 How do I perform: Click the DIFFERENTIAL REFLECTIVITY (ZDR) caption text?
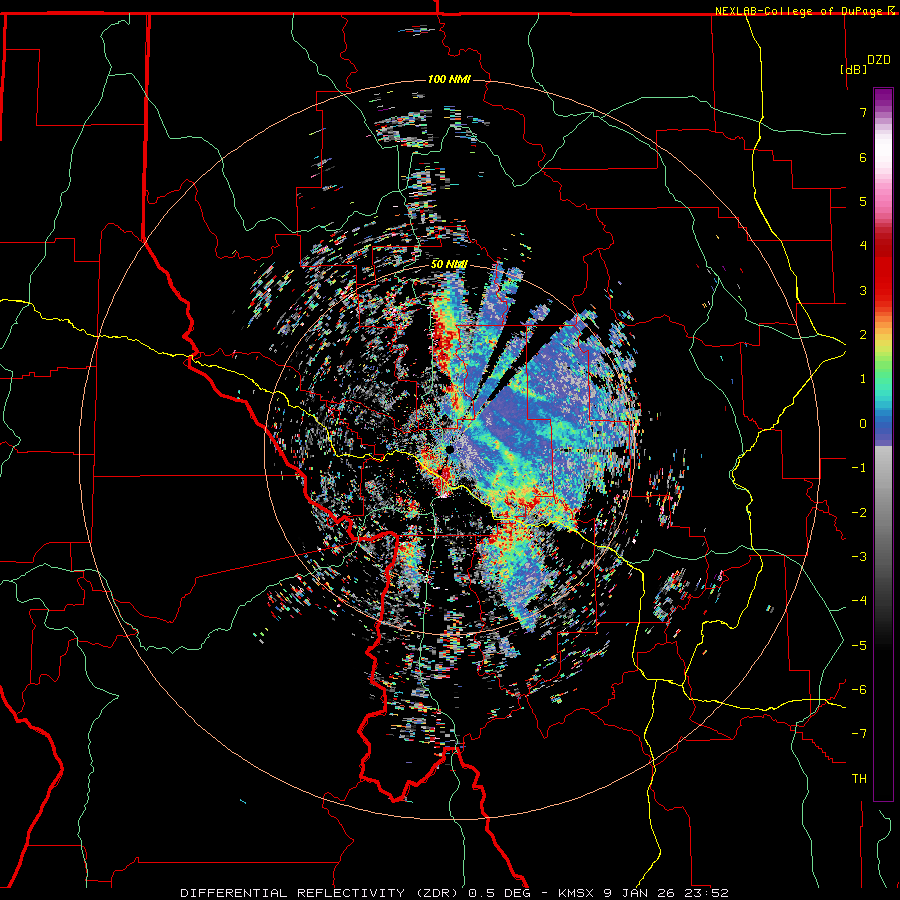(x=321, y=893)
